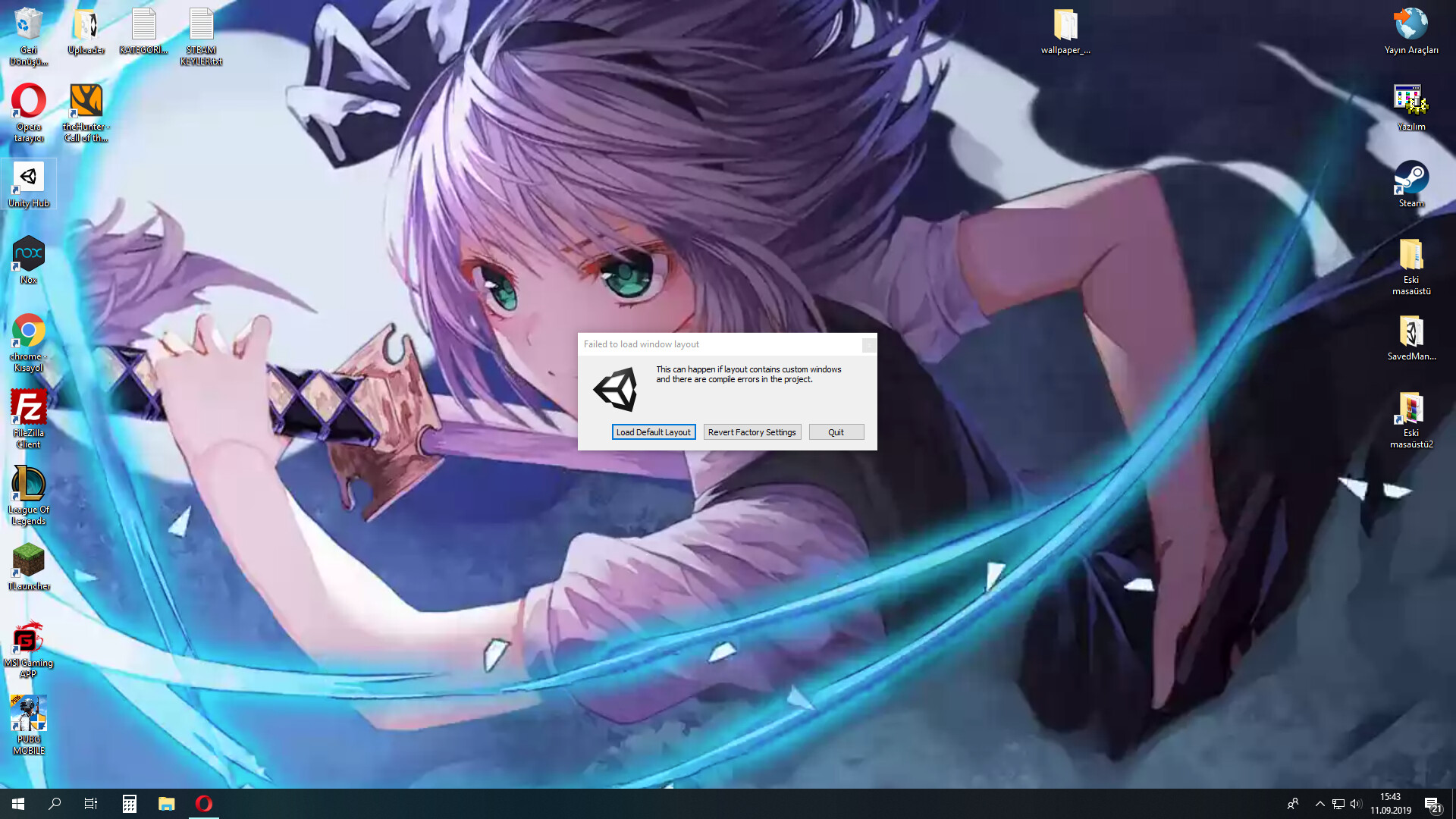This screenshot has height=819, width=1456.
Task: Select theHunter Call of the Wild icon
Action: click(x=86, y=111)
